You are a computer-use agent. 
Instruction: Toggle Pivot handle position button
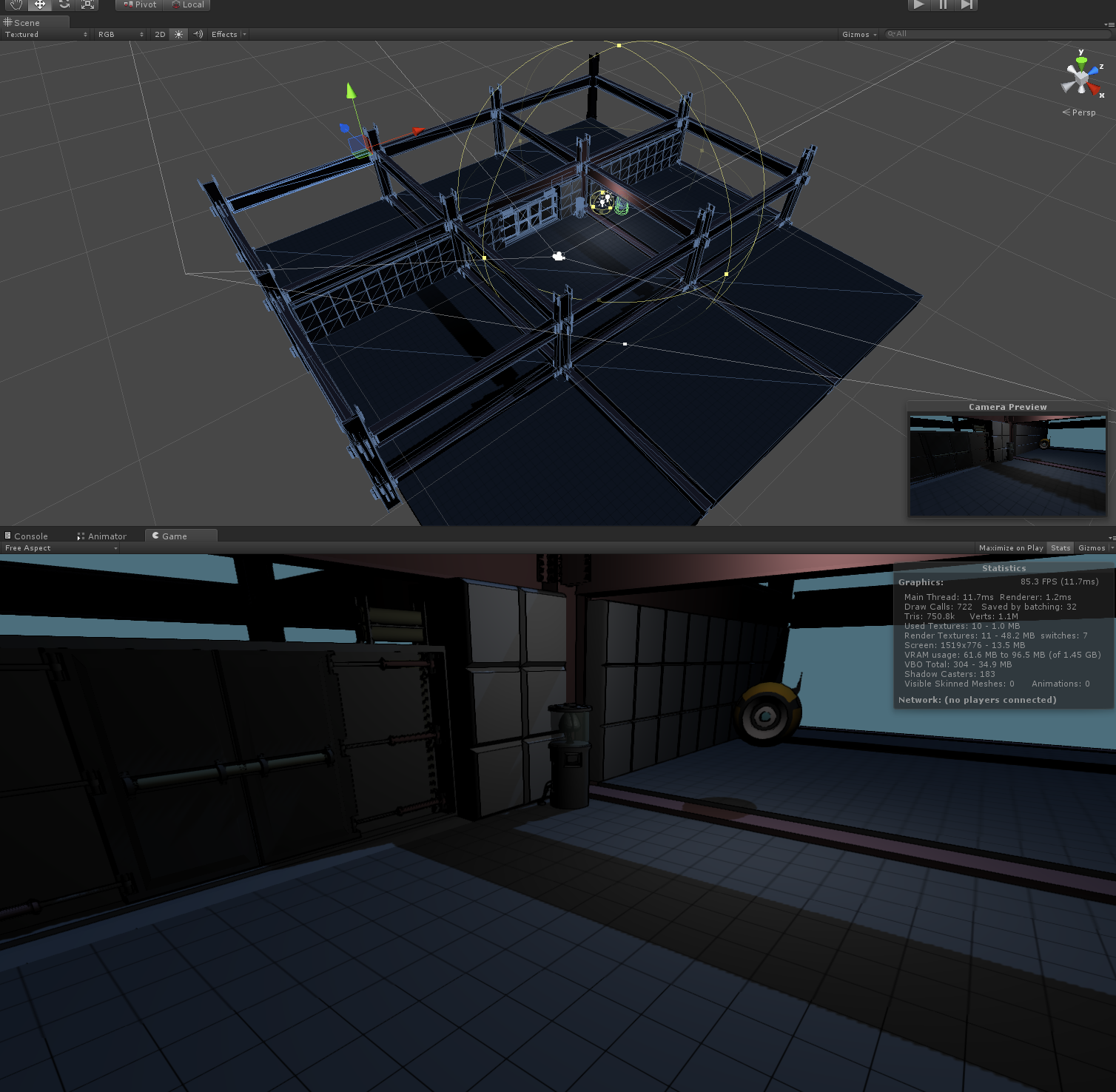point(140,4)
